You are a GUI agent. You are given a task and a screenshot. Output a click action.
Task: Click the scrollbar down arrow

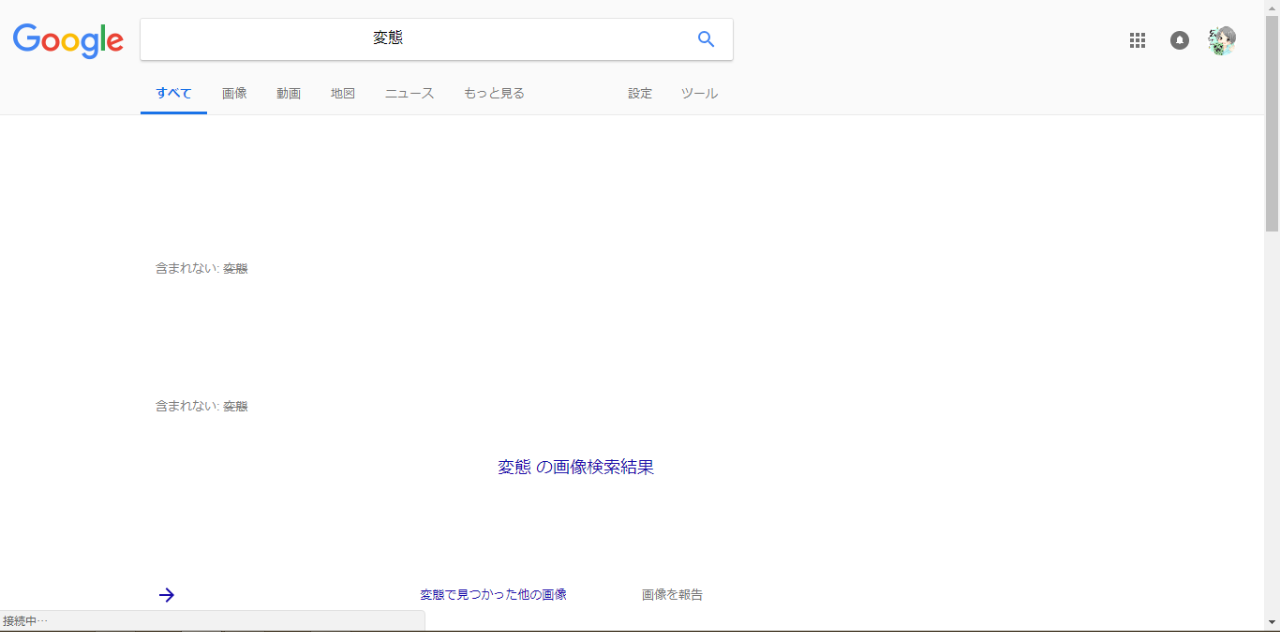pos(1272,623)
